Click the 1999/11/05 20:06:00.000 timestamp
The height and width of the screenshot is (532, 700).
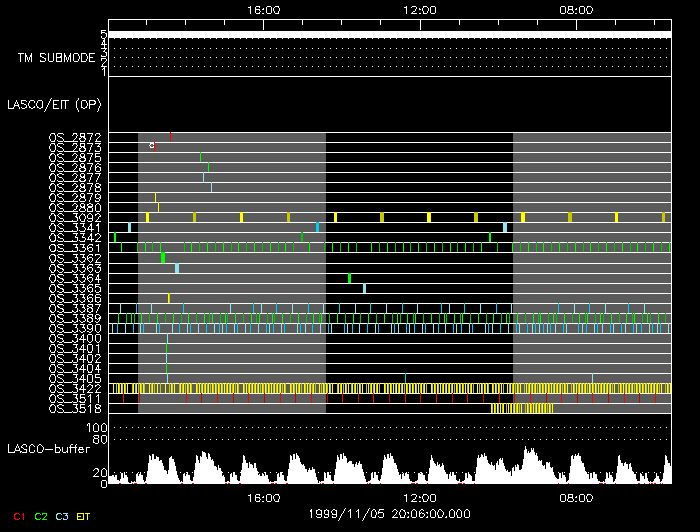point(389,513)
